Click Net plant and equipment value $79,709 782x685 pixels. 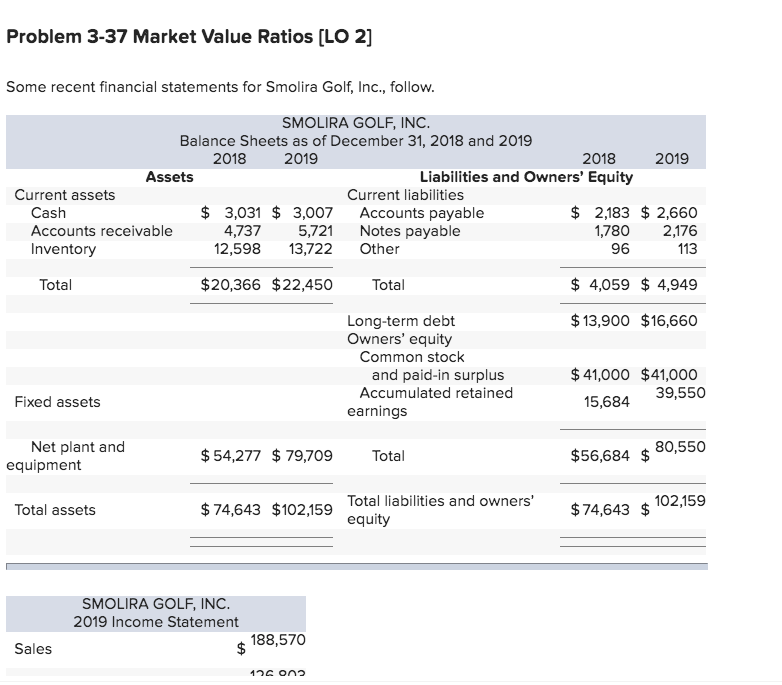(302, 456)
